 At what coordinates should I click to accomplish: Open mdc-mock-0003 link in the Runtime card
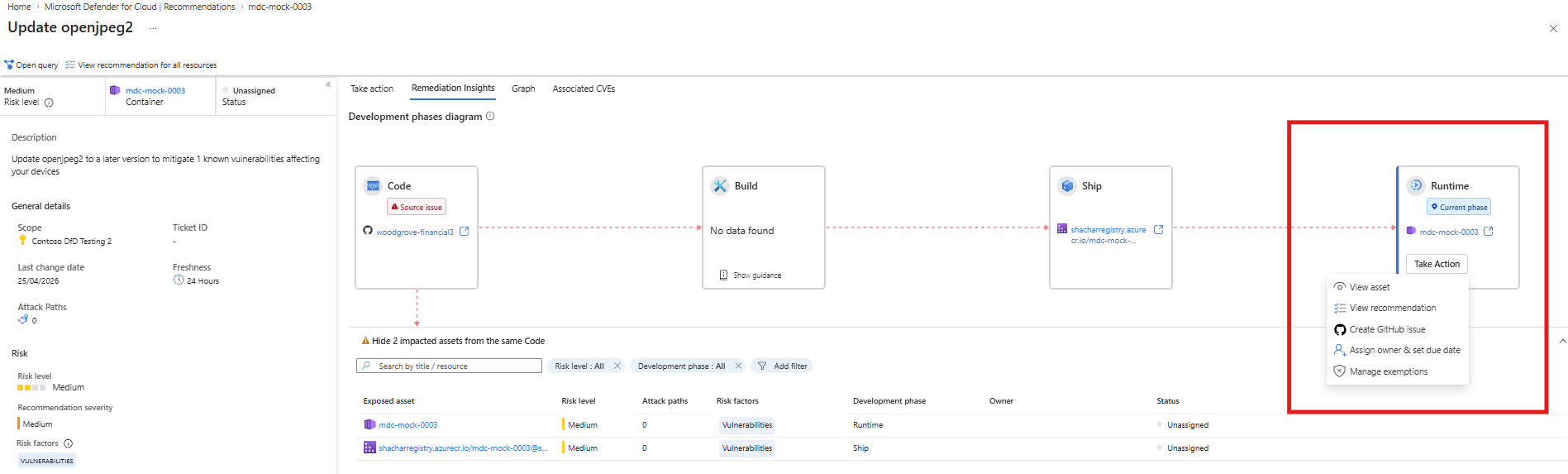[1448, 232]
